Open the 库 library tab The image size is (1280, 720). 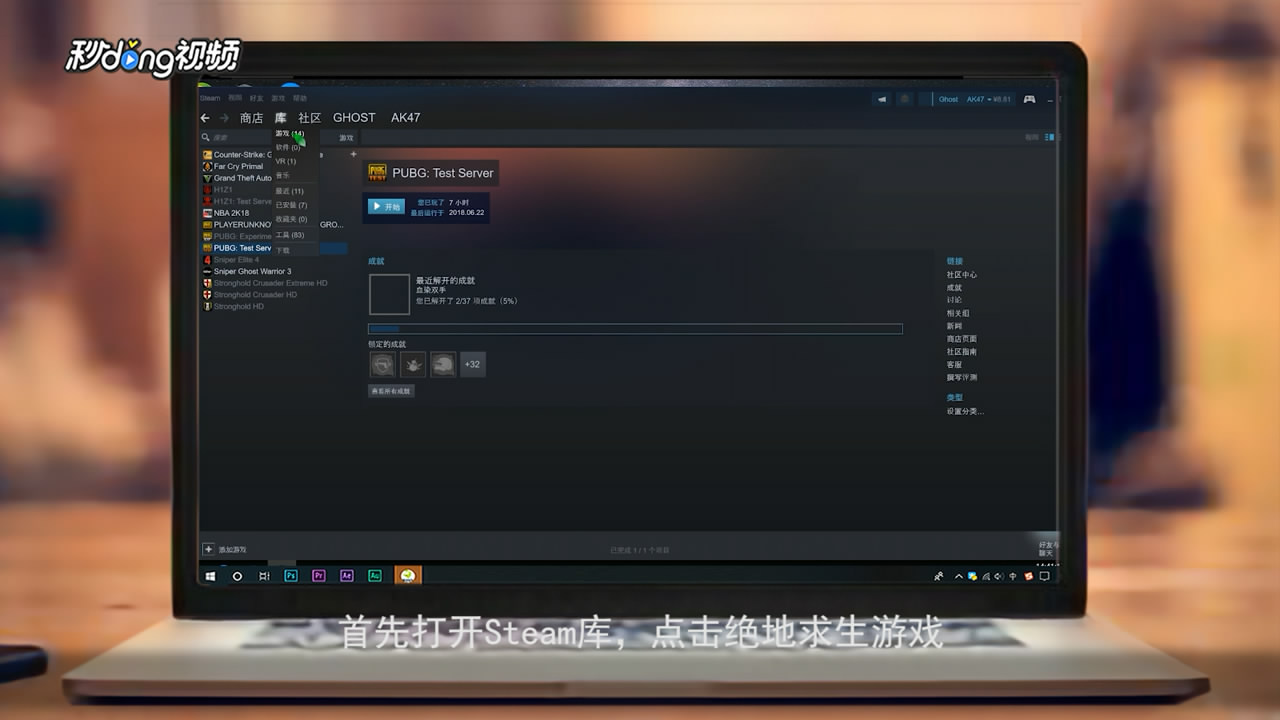pos(281,118)
